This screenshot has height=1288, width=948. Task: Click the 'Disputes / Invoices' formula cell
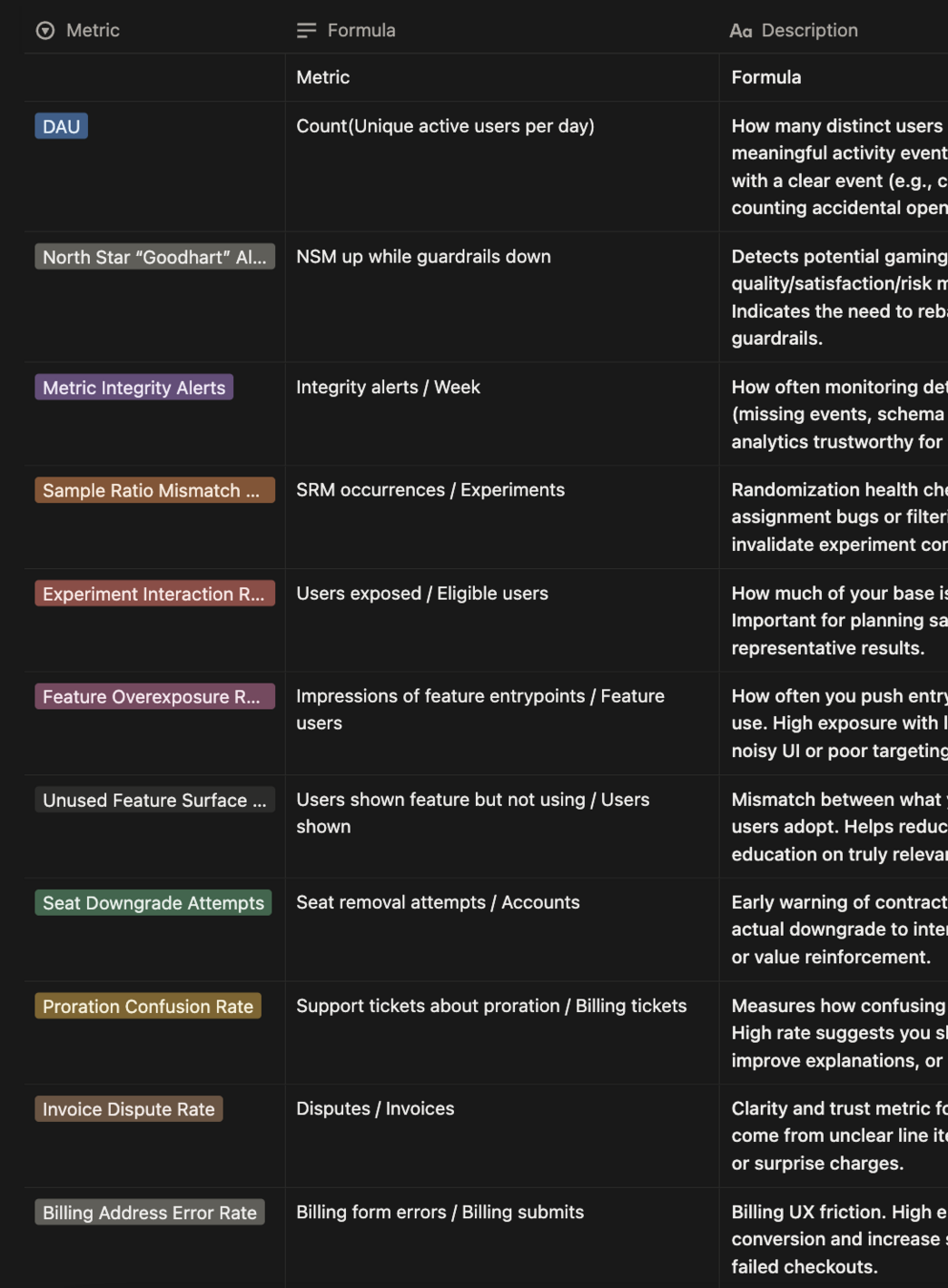coord(375,1108)
